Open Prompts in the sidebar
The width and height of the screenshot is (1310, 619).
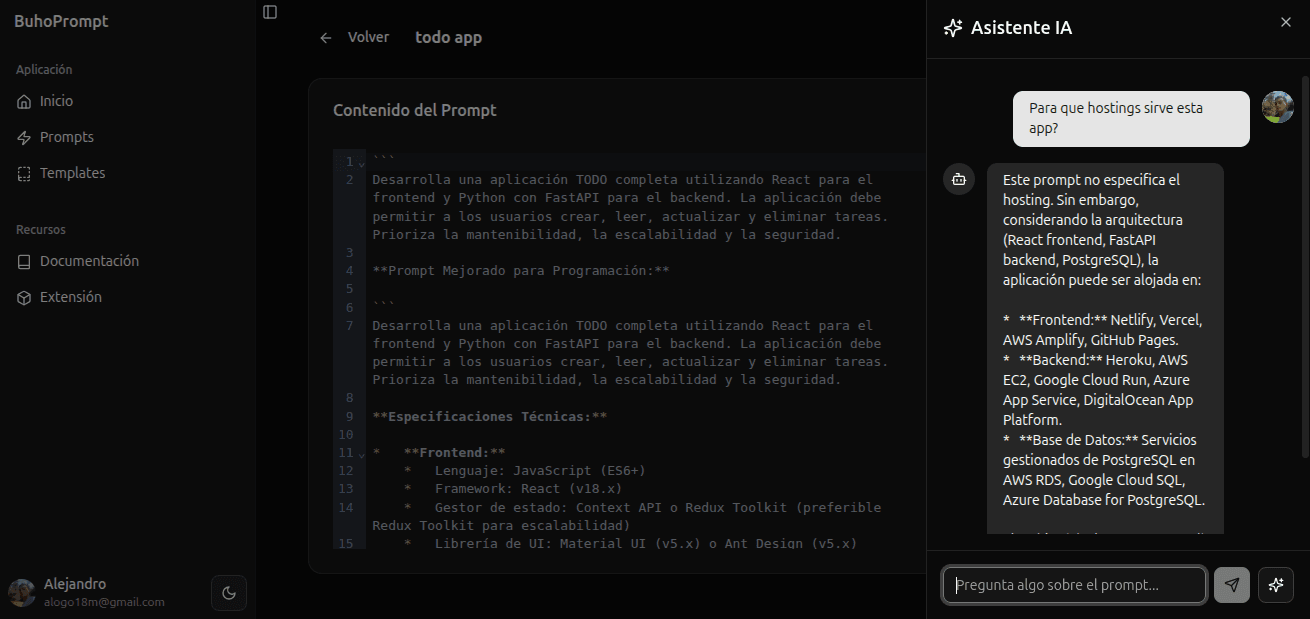(128, 137)
